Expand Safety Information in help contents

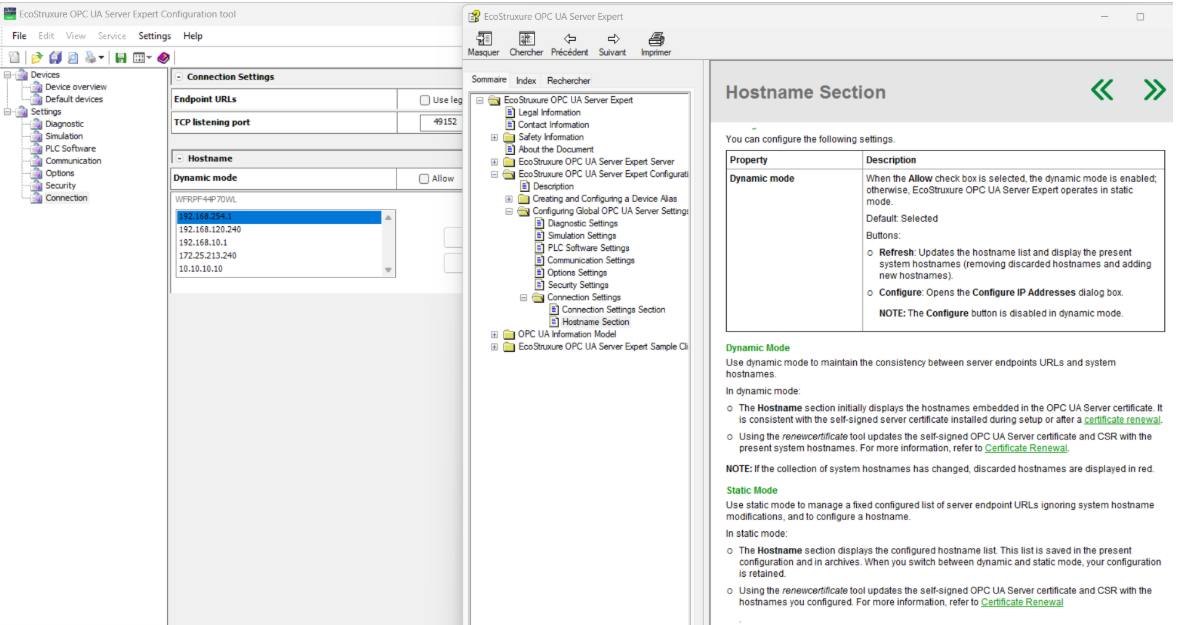click(494, 137)
